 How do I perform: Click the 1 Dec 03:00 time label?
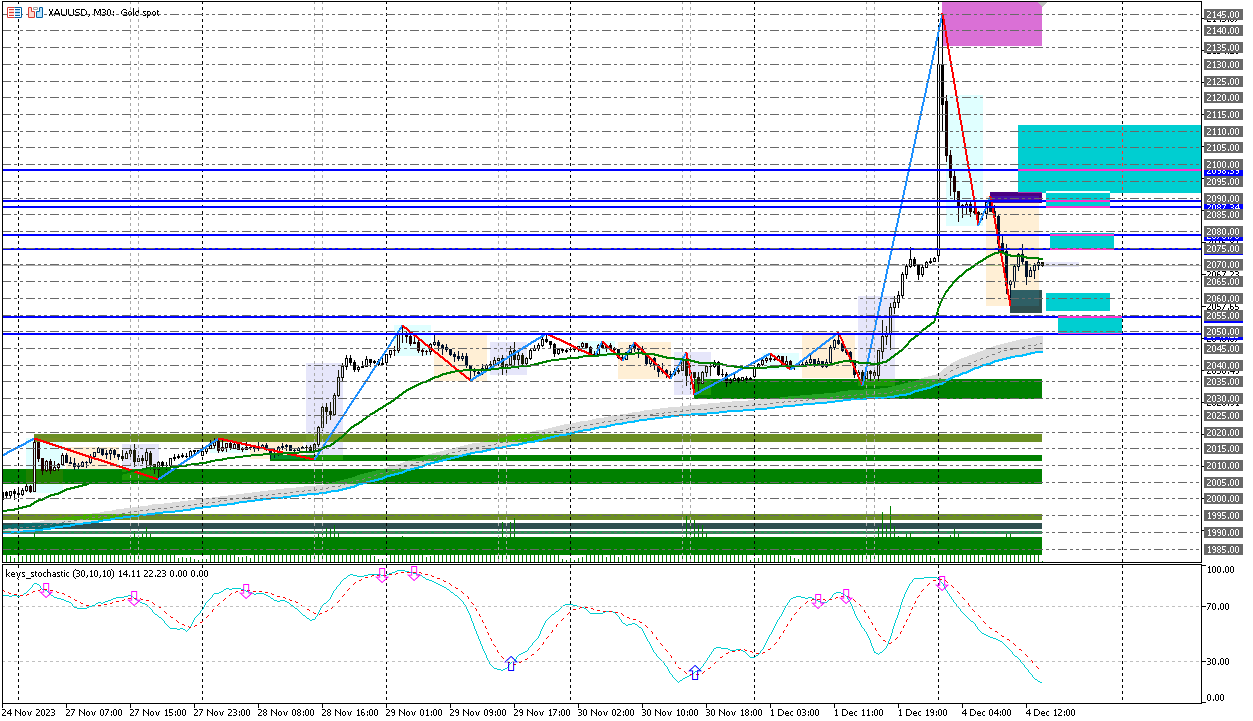point(794,713)
